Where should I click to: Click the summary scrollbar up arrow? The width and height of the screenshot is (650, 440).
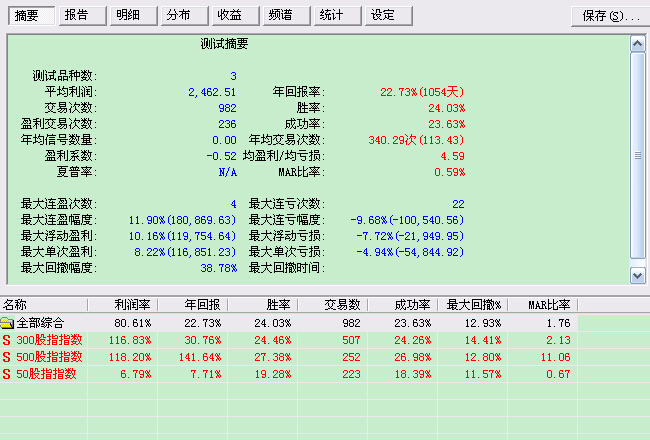point(638,44)
